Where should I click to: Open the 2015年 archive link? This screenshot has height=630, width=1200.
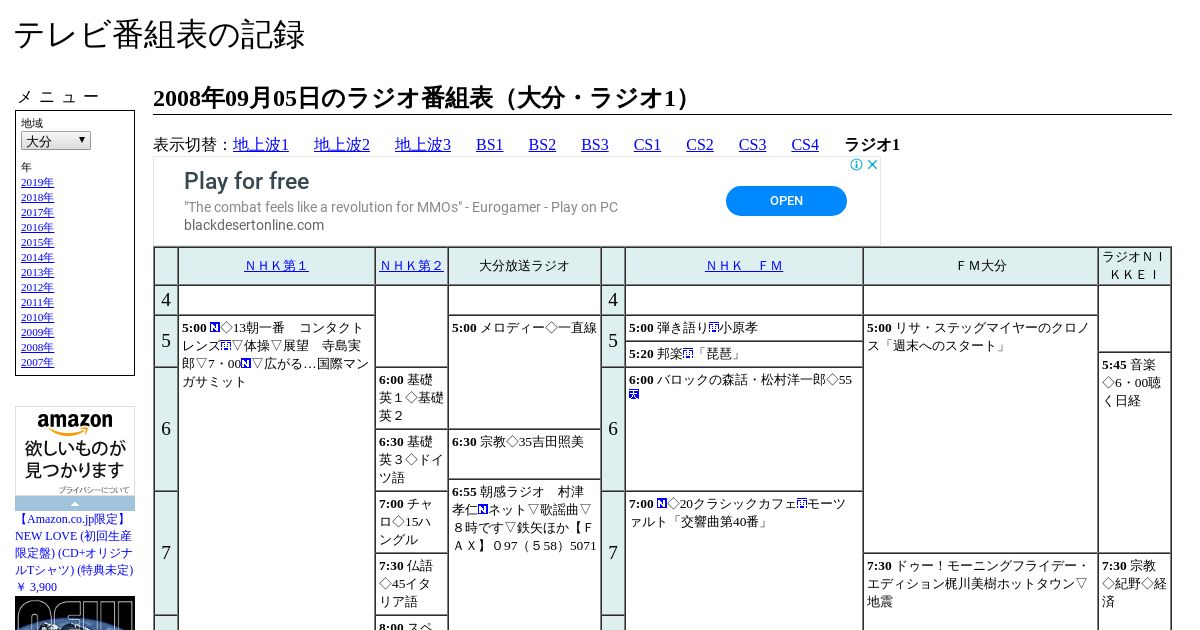click(37, 243)
